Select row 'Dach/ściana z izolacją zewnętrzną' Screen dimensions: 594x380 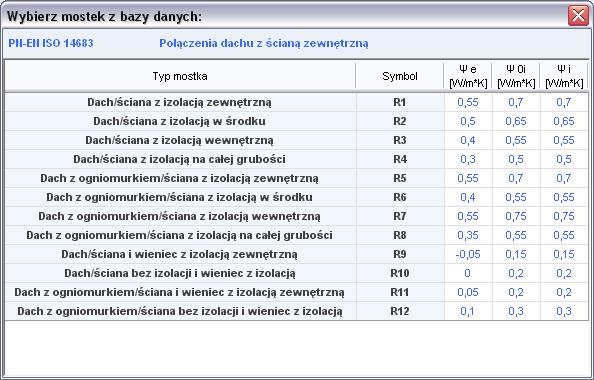pos(297,102)
